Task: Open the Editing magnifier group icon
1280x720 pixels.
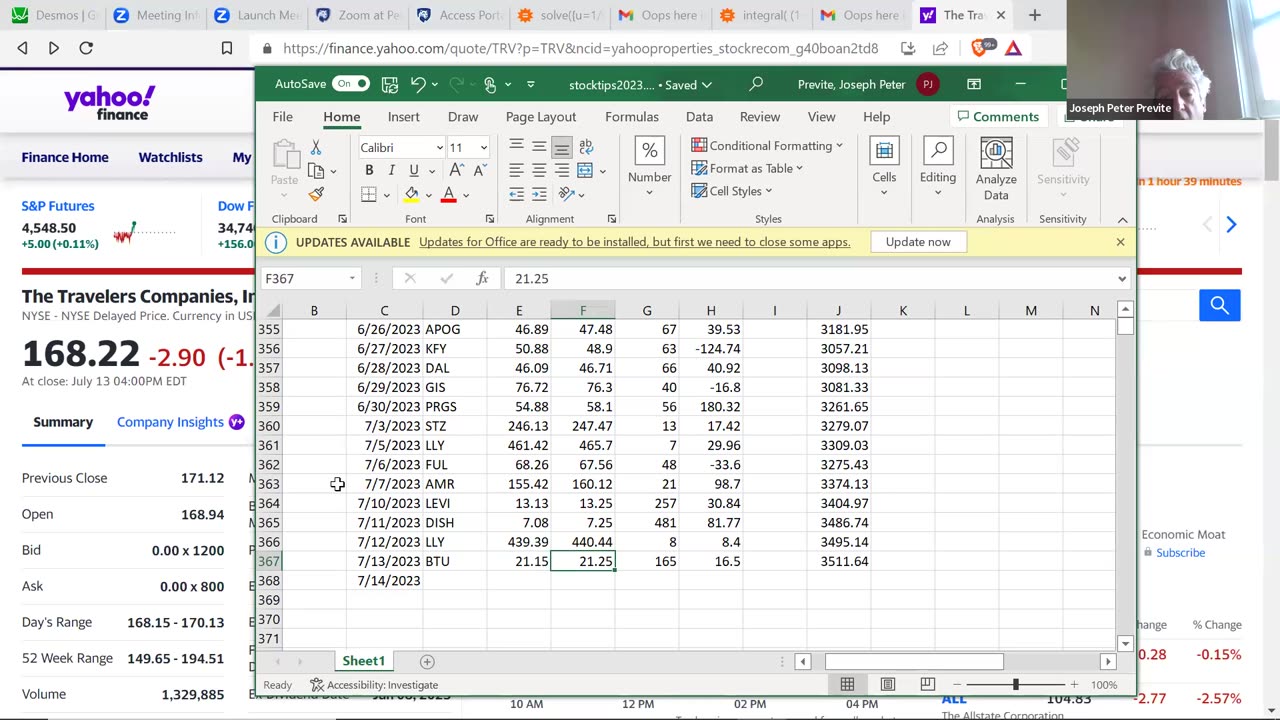Action: [x=938, y=151]
